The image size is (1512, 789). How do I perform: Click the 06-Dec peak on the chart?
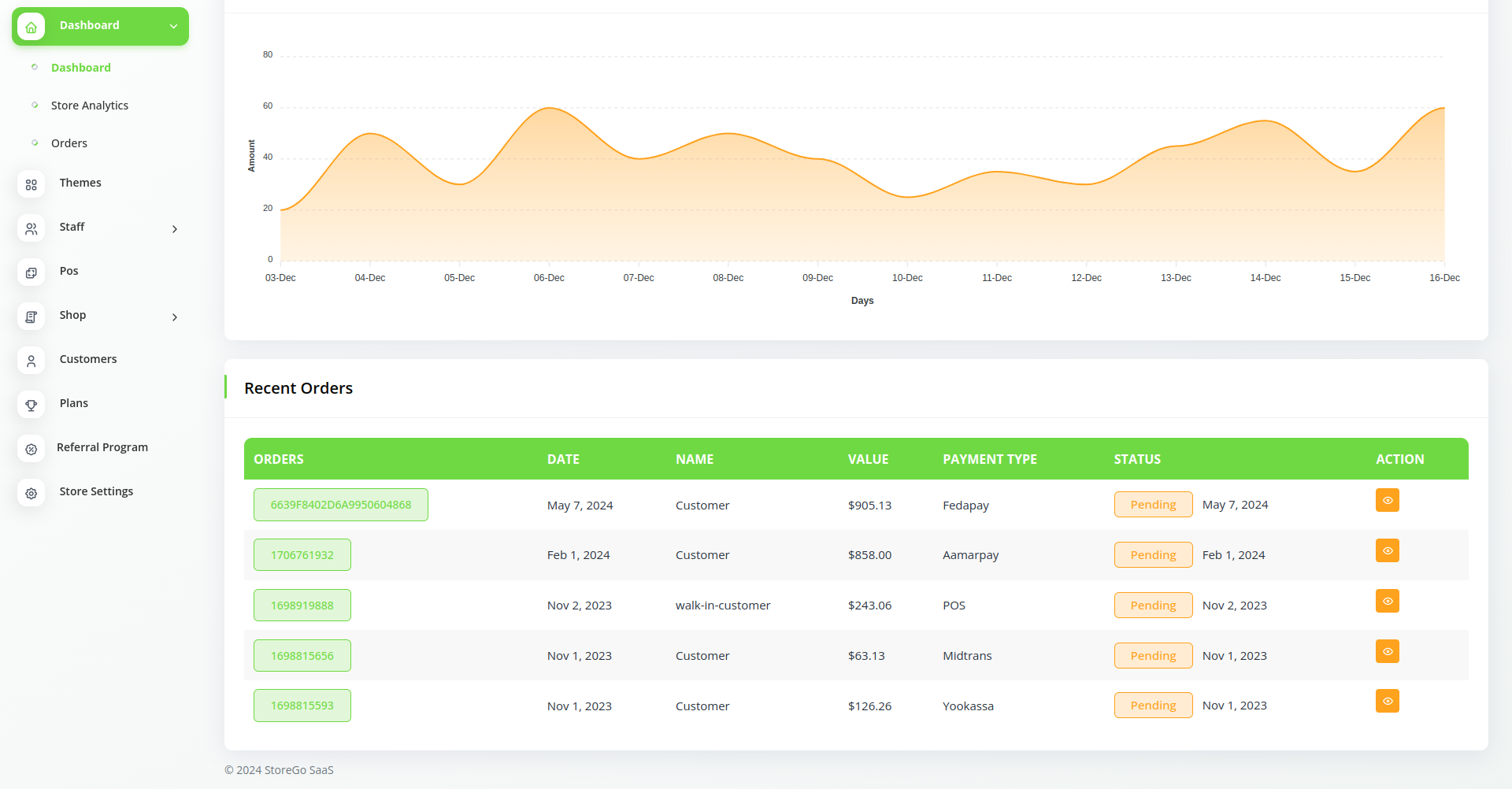[549, 108]
